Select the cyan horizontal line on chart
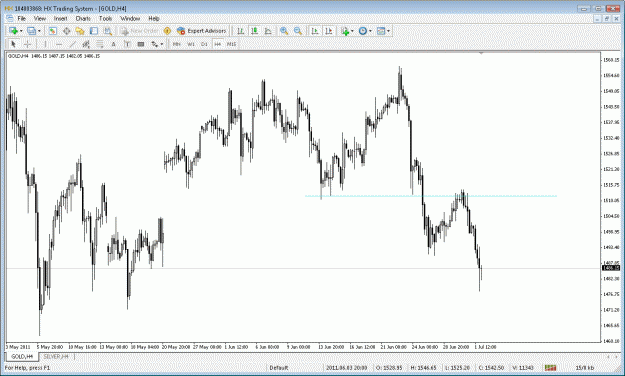Image resolution: width=625 pixels, height=376 pixels. coord(430,196)
